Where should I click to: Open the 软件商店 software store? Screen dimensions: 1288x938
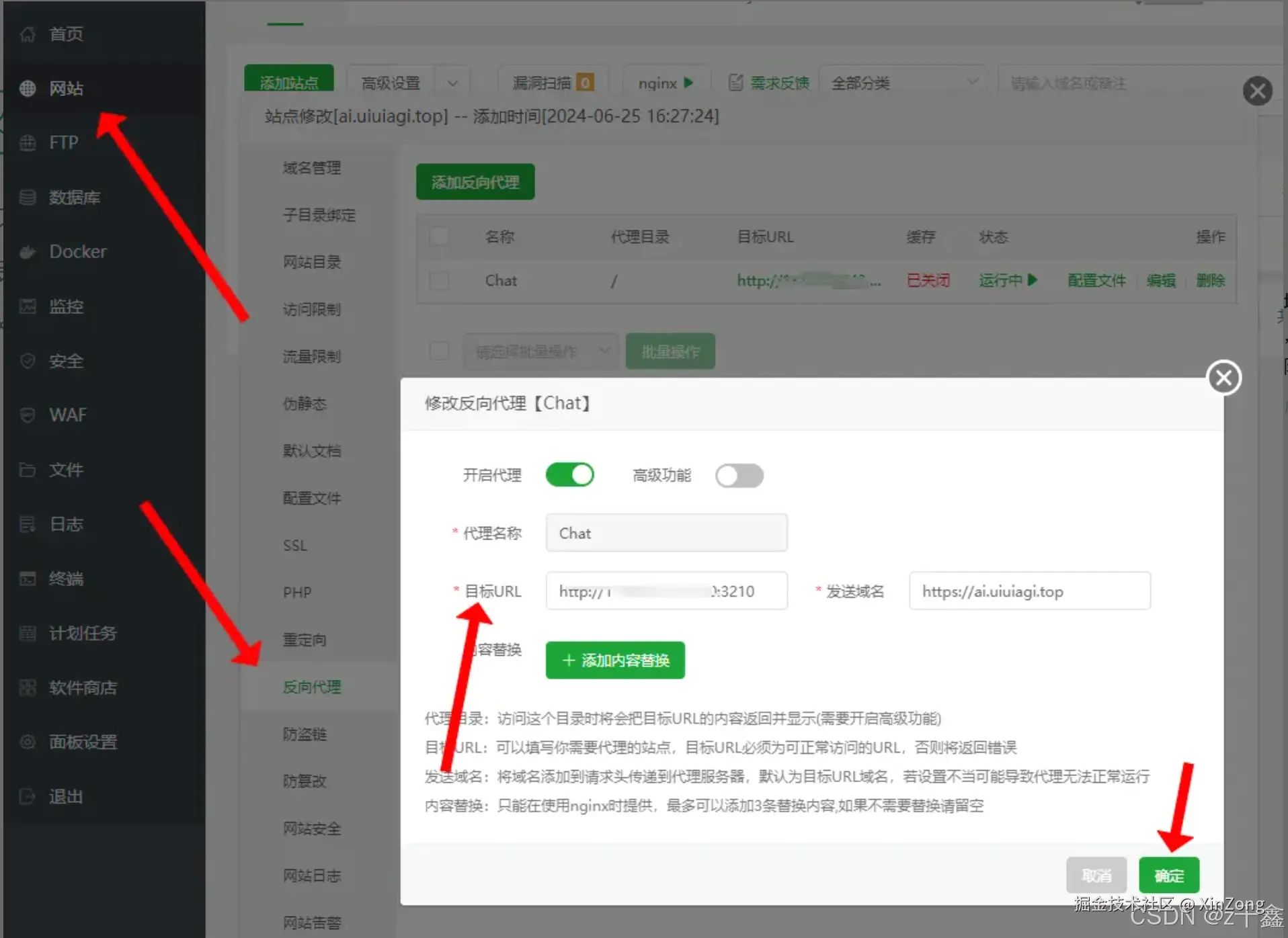click(83, 687)
